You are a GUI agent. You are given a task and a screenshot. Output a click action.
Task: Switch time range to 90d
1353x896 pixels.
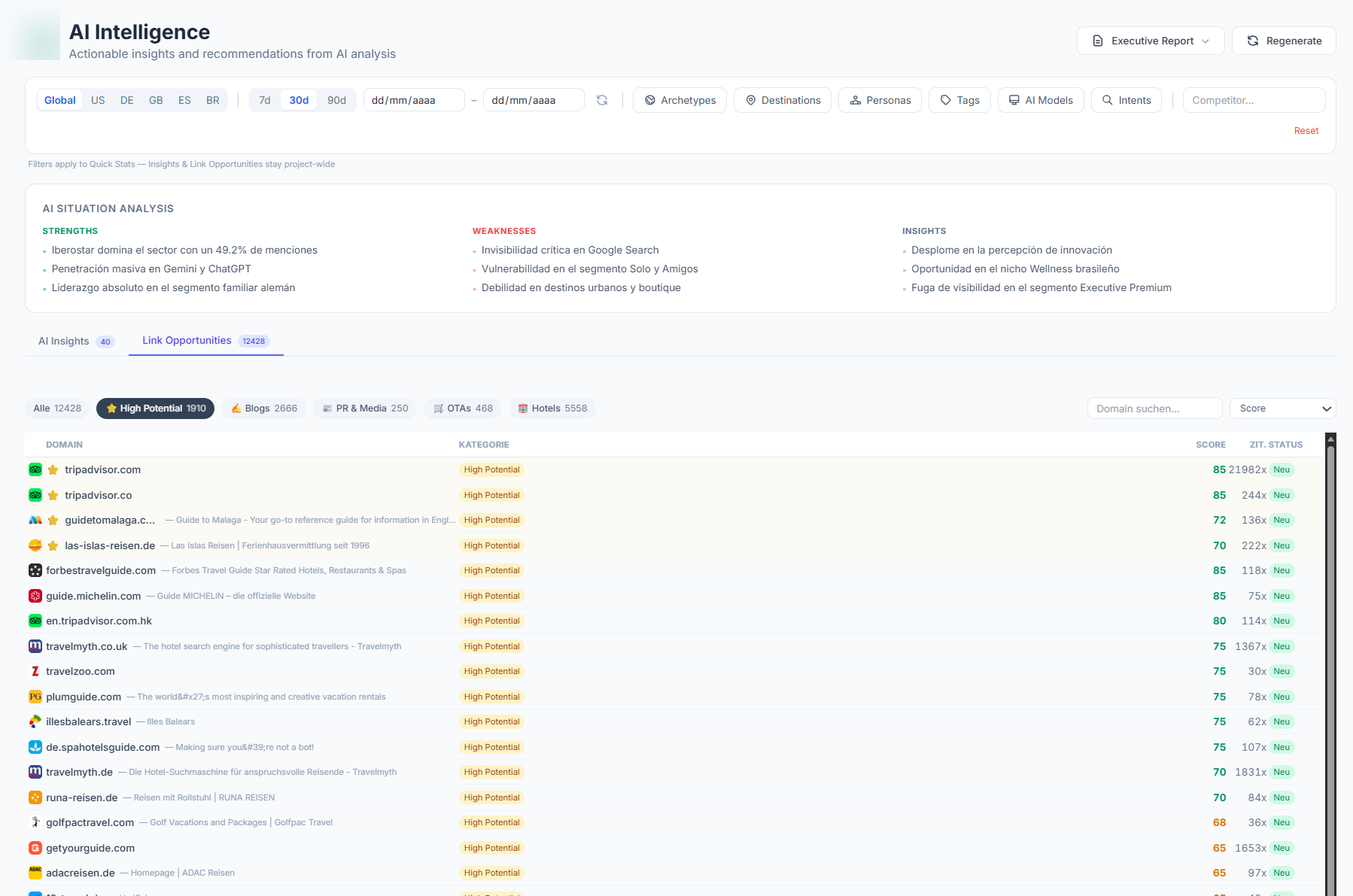[x=336, y=100]
